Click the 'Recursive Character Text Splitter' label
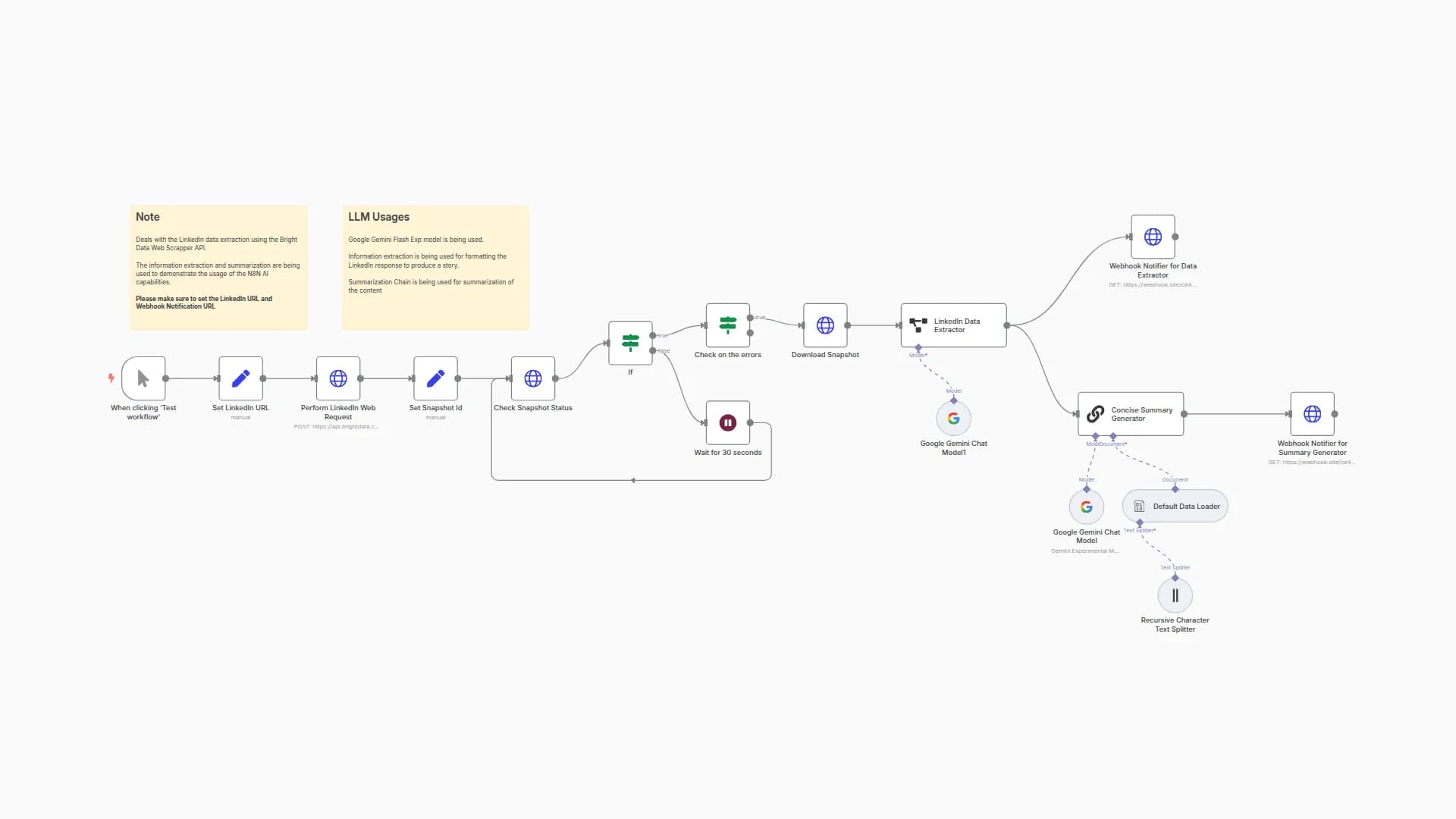The width and height of the screenshot is (1456, 819). tap(1175, 625)
